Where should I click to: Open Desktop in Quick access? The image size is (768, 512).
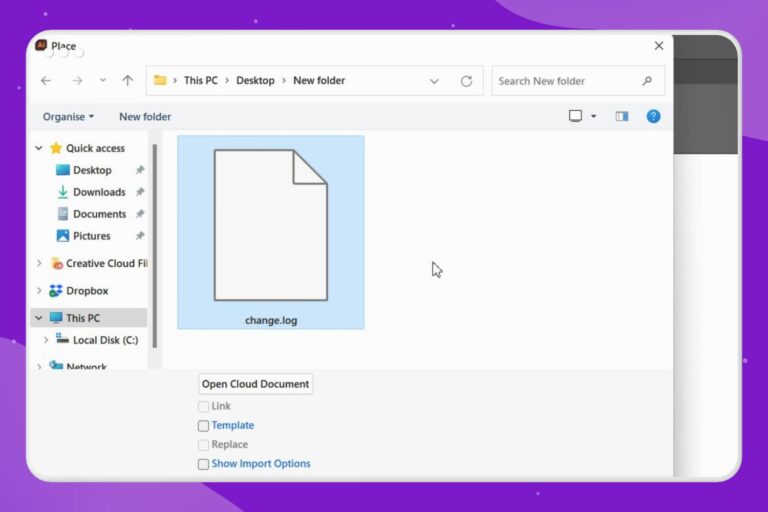click(x=92, y=170)
